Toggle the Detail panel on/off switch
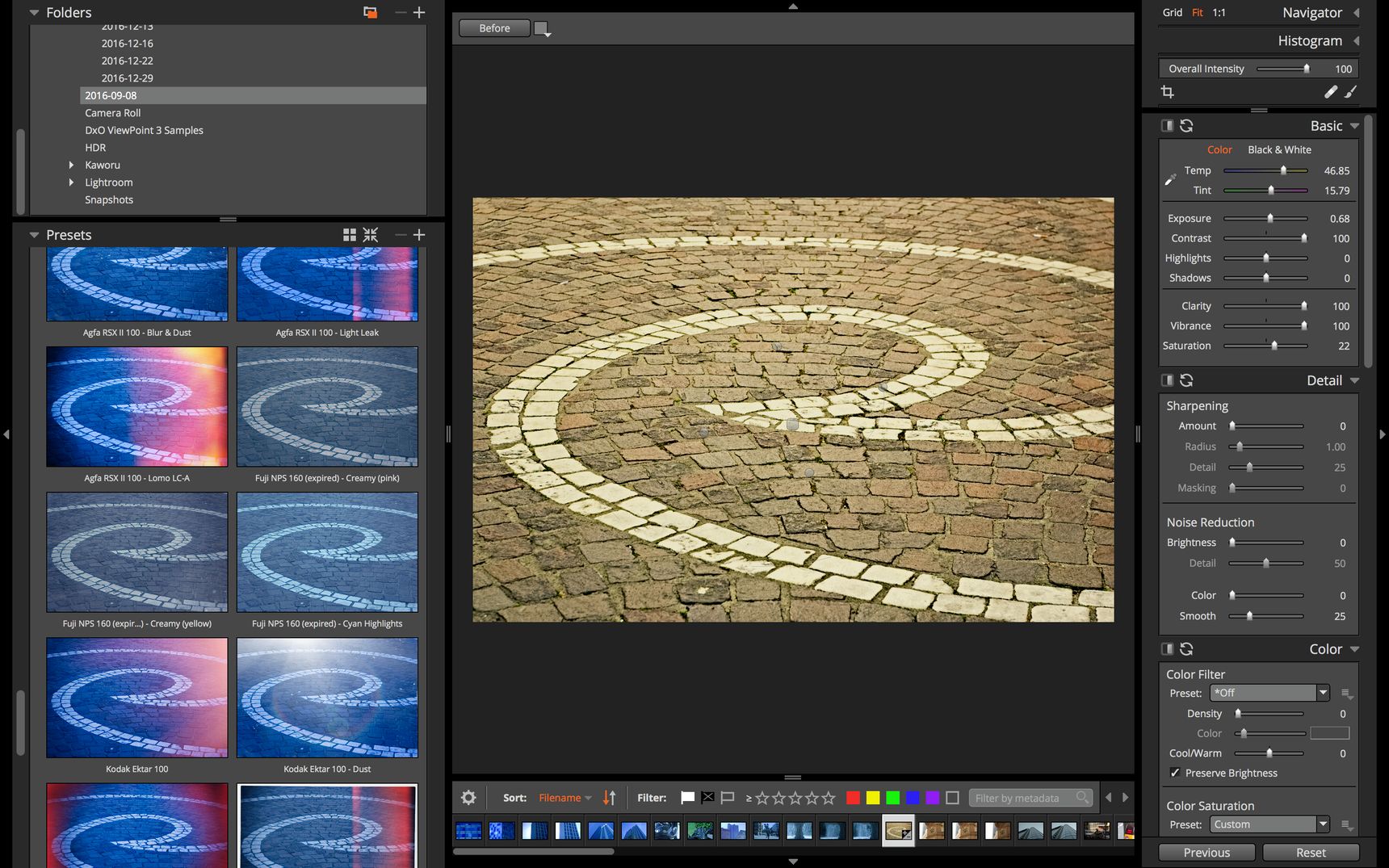1389x868 pixels. tap(1167, 380)
